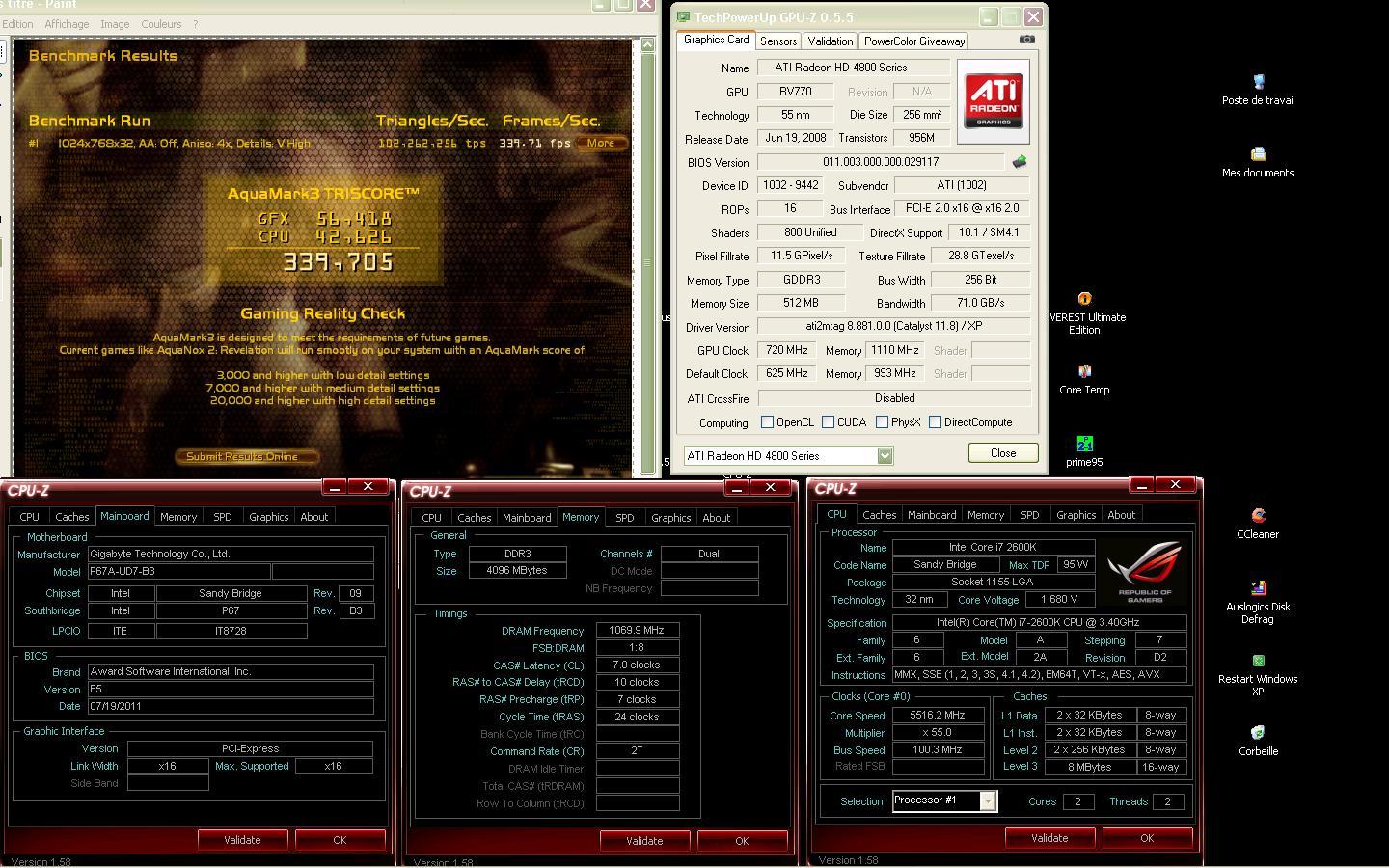This screenshot has height=868, width=1389.
Task: Open Memory tab in CPU-Z mainboard window
Action: (x=178, y=517)
